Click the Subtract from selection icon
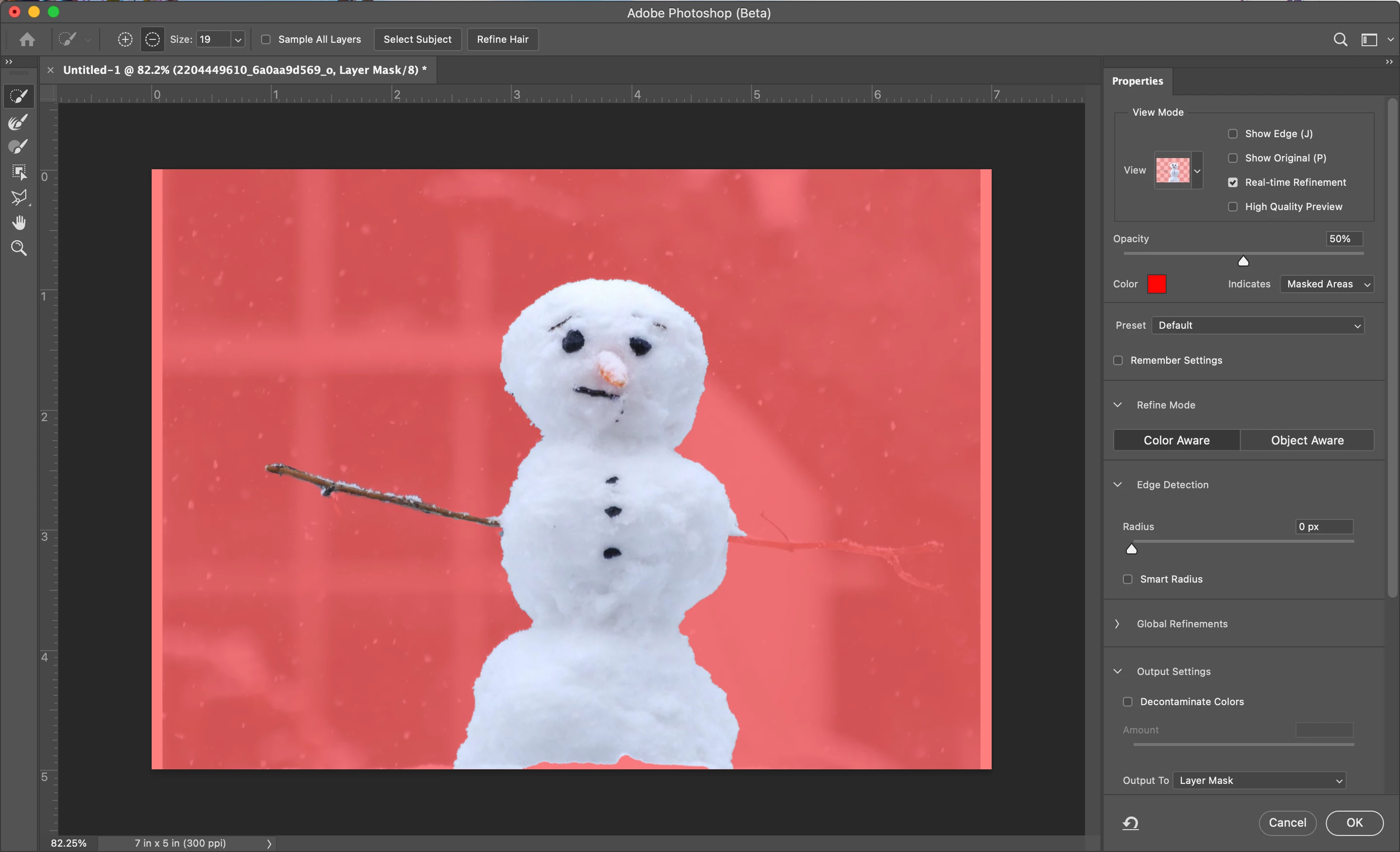The image size is (1400, 852). (152, 39)
